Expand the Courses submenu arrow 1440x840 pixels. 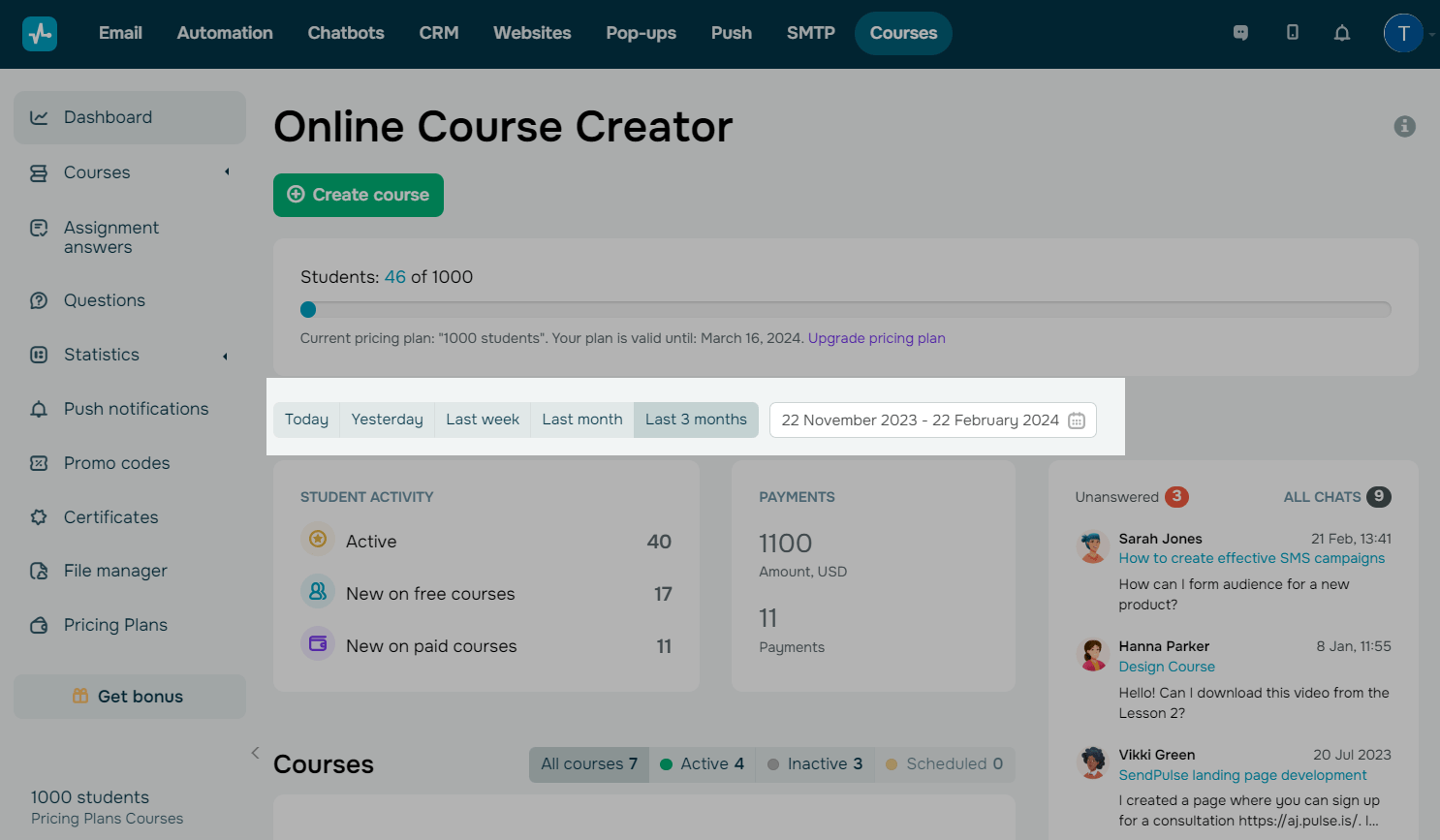(x=227, y=172)
